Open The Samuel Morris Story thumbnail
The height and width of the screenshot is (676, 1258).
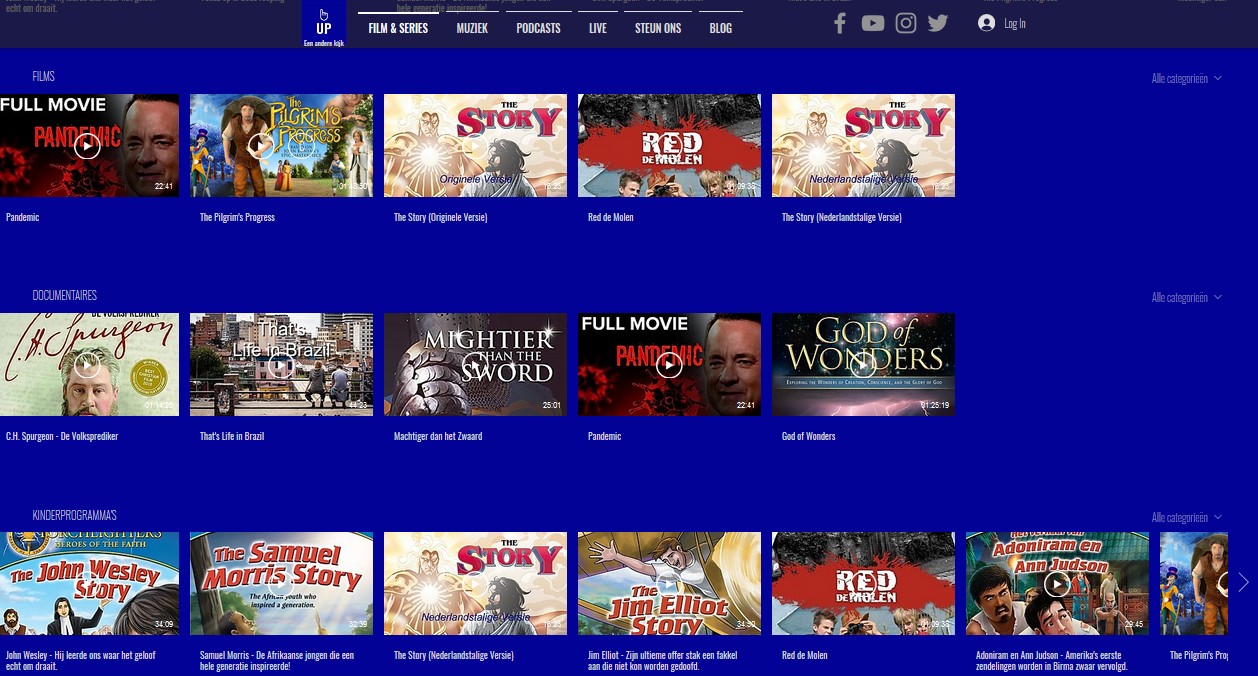[x=281, y=584]
